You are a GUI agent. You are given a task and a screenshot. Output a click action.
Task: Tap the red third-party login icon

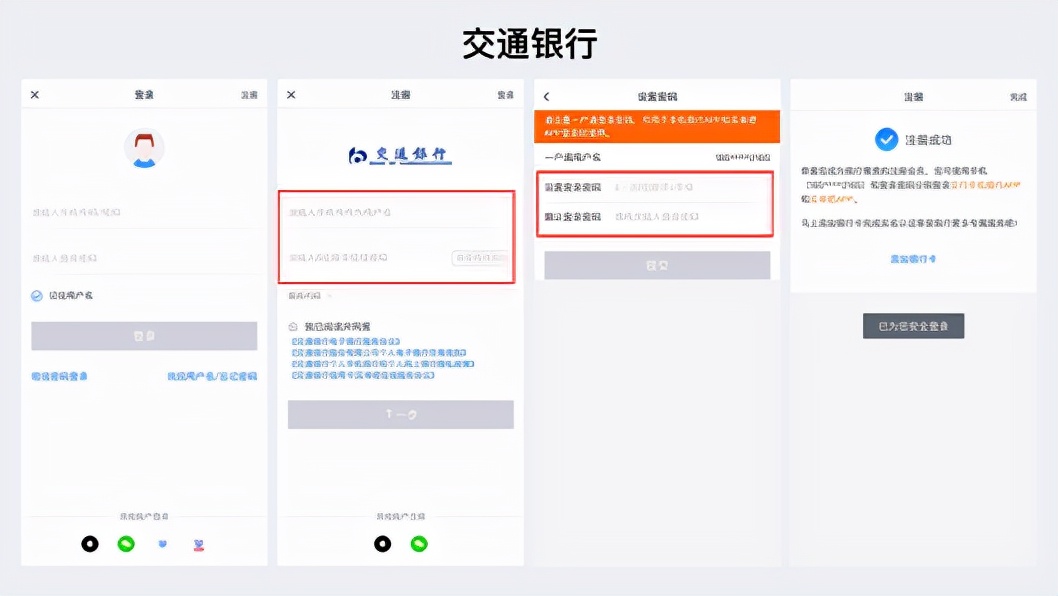[x=198, y=543]
